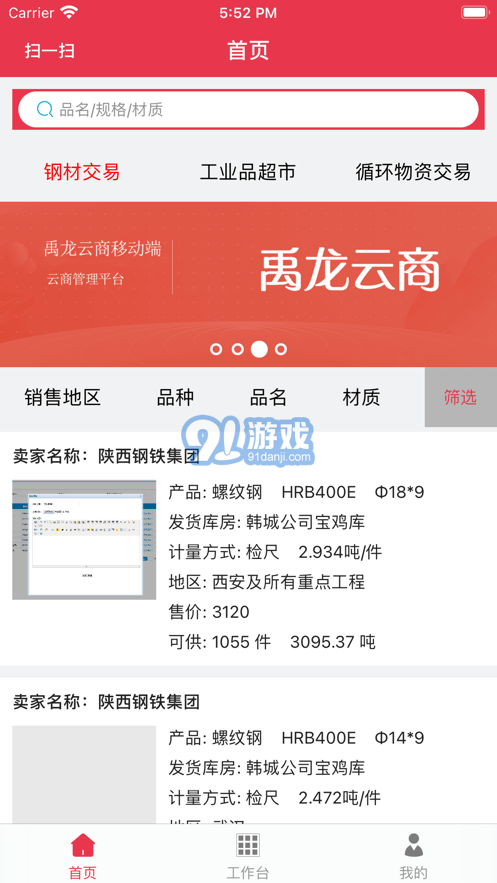Open the 首页 home tab icon
This screenshot has width=497, height=883.
(83, 846)
